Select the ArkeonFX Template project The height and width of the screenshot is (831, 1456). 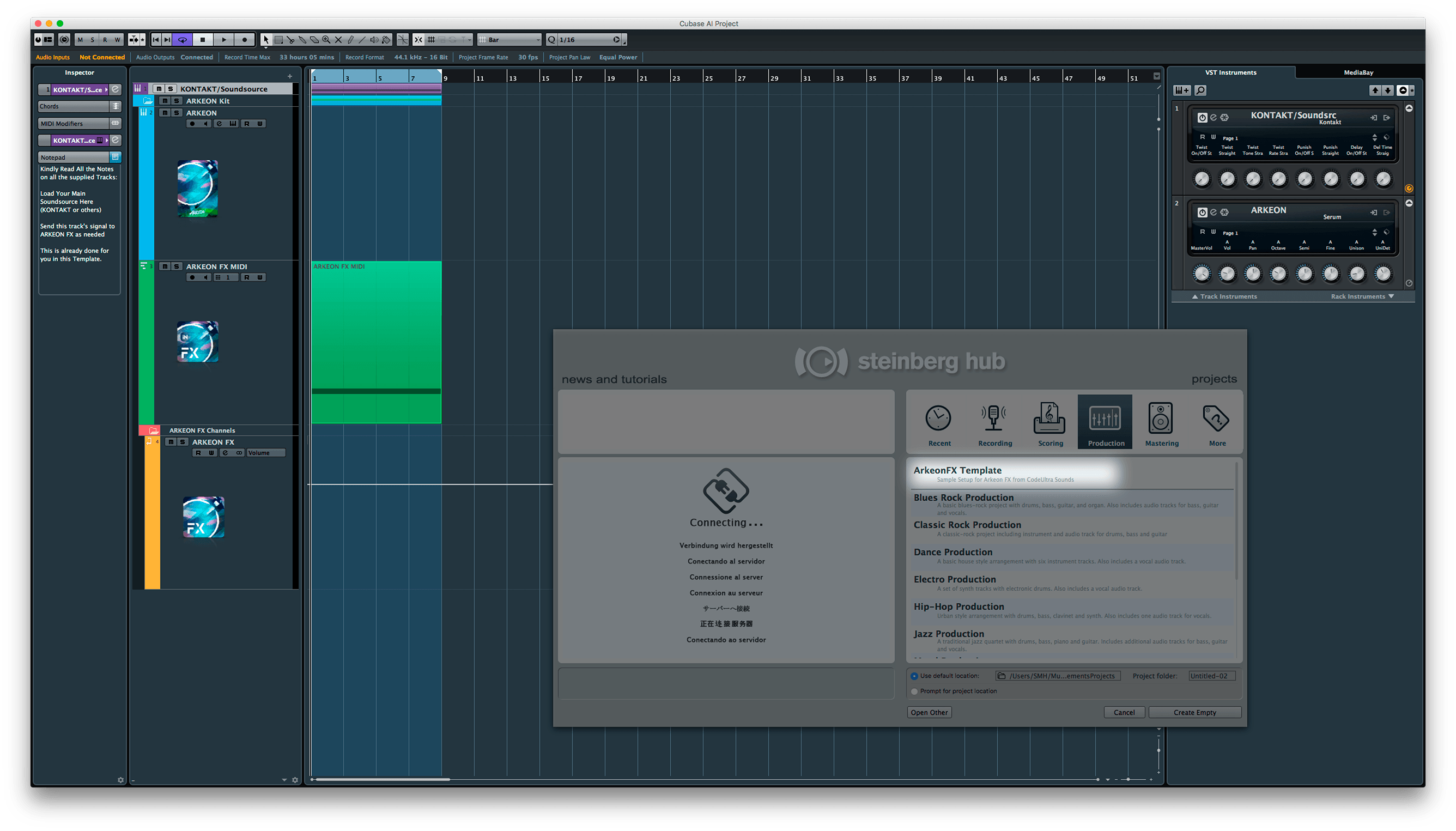coord(1071,474)
